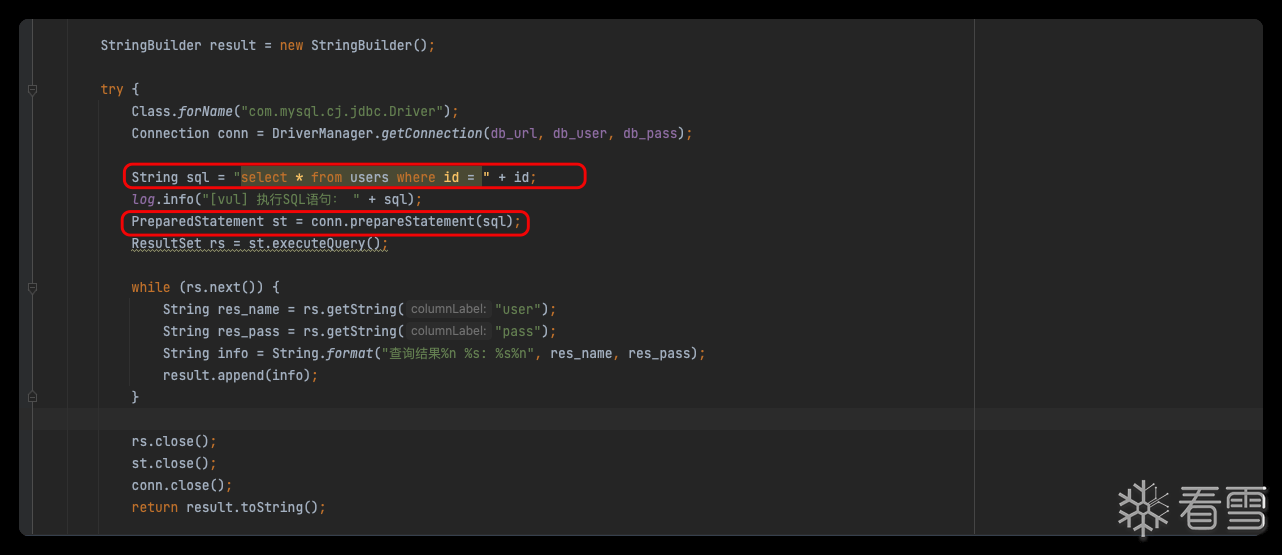Collapse the while loop fold marker
Image resolution: width=1282 pixels, height=555 pixels.
[33, 287]
